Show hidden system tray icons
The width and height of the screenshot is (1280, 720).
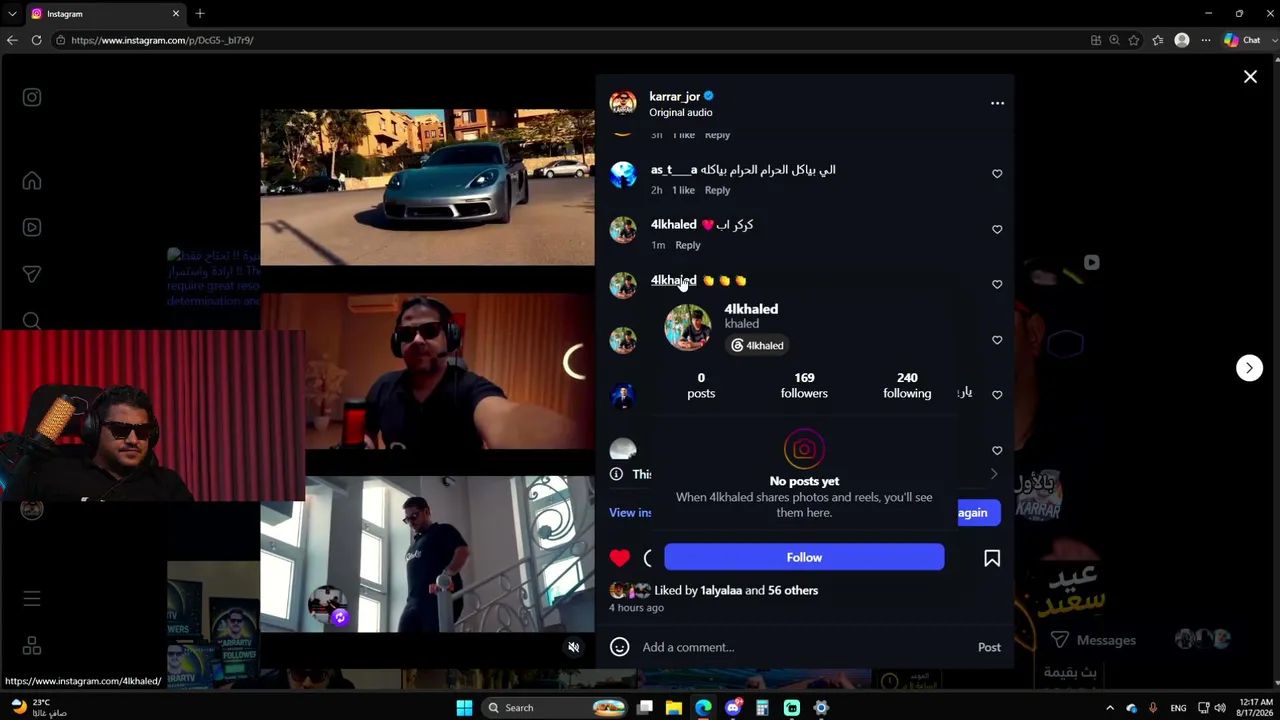pos(1110,708)
